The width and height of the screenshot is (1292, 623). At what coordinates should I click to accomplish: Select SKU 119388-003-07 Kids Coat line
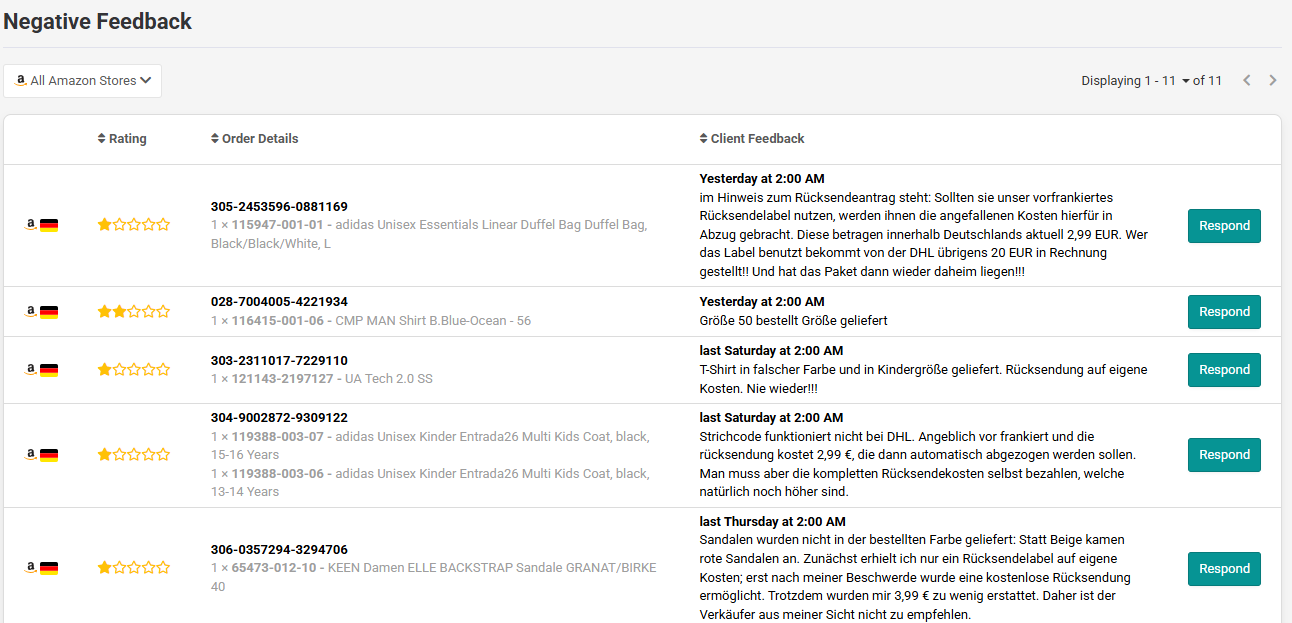click(x=430, y=446)
